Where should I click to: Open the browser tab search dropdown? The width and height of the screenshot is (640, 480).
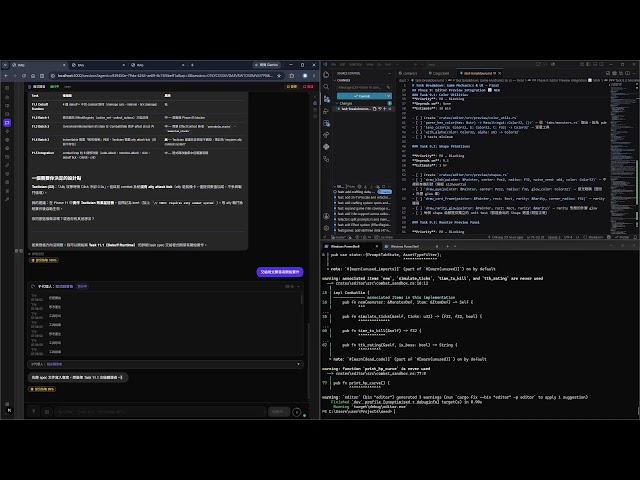click(5, 65)
